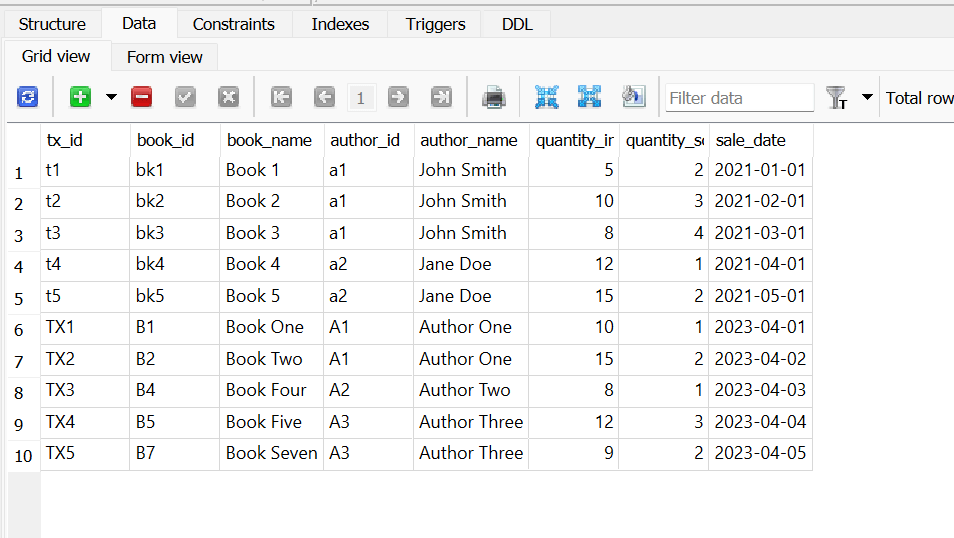Click the red delete row icon
This screenshot has height=538, width=954.
(x=142, y=97)
